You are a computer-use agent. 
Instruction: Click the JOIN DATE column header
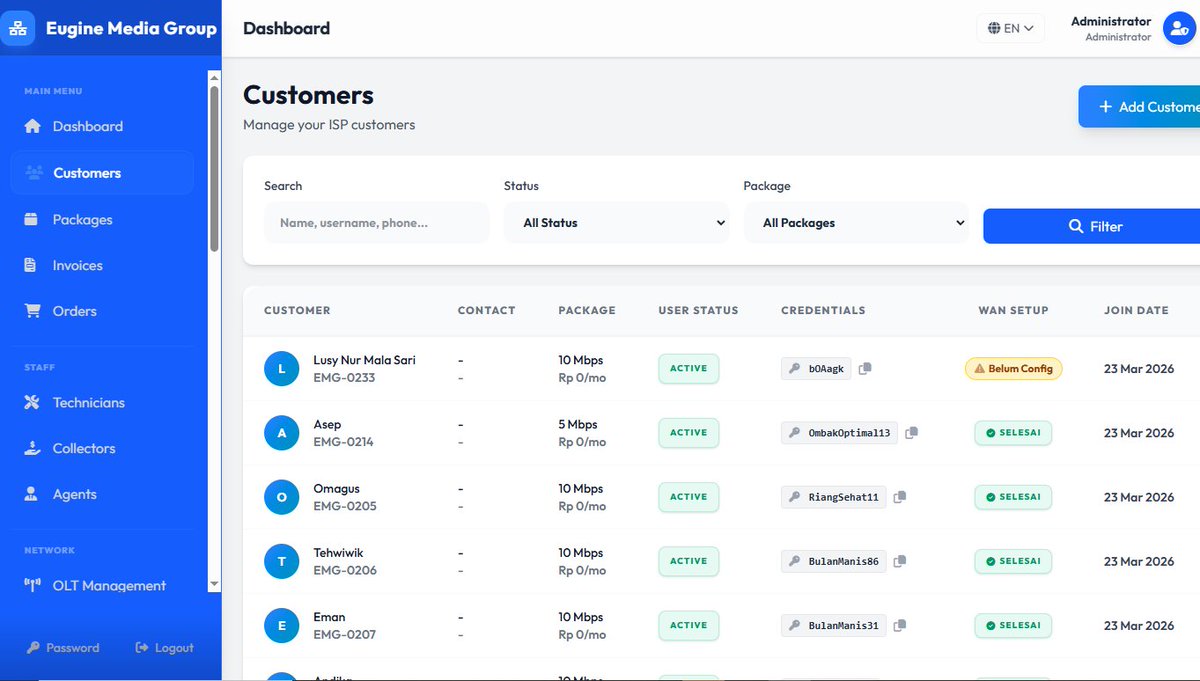click(1136, 311)
